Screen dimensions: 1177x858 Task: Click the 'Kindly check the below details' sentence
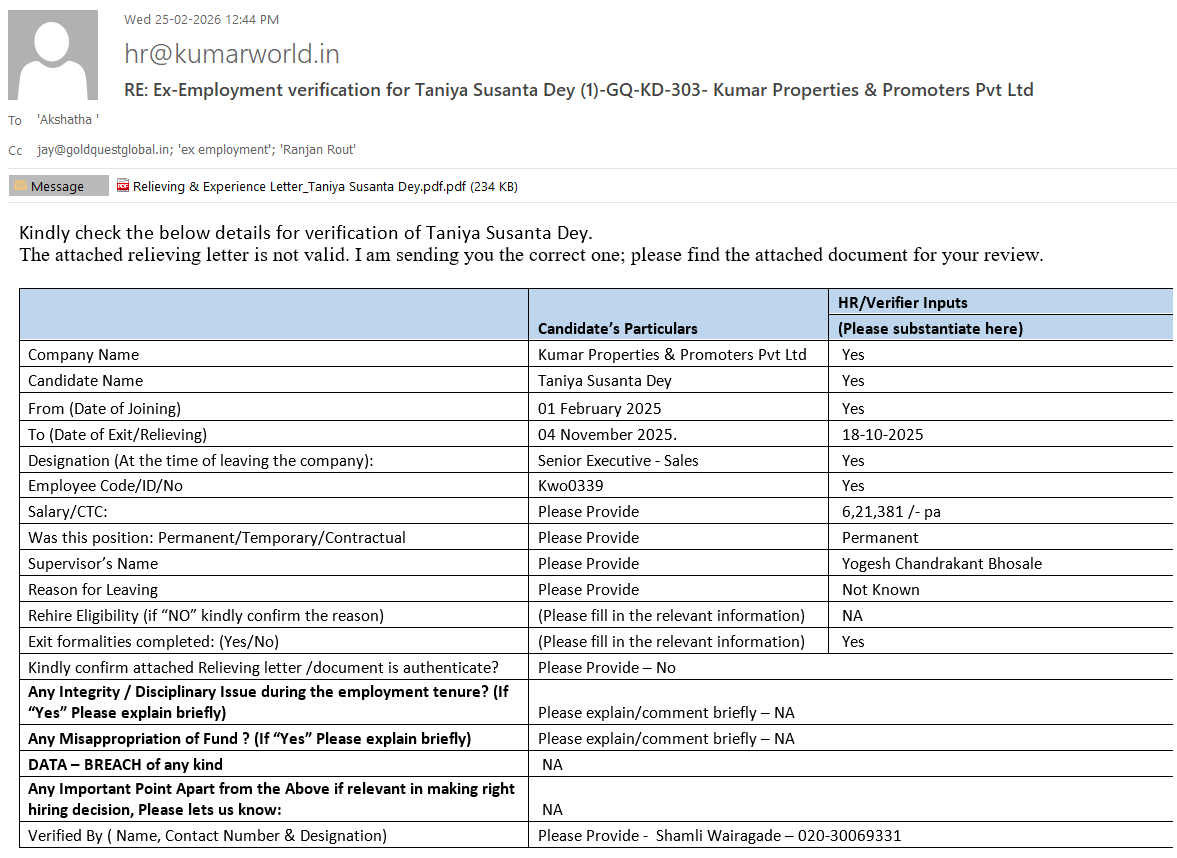tap(306, 233)
